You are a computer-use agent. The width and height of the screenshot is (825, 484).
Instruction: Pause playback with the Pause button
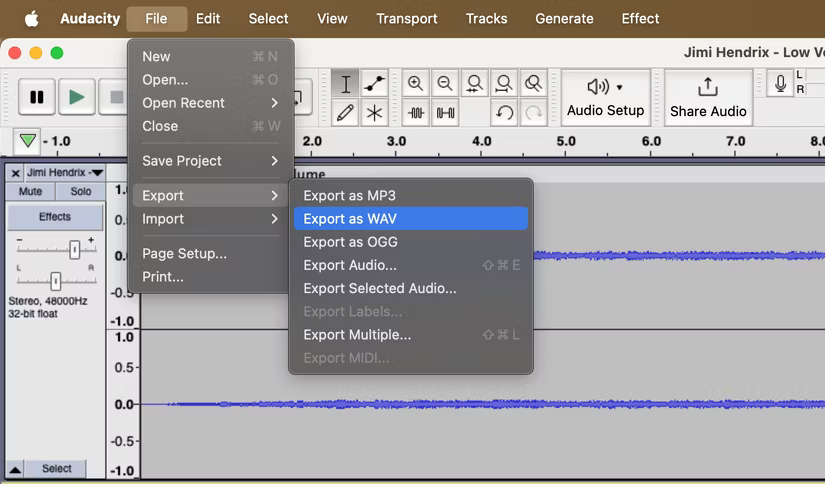[x=37, y=97]
